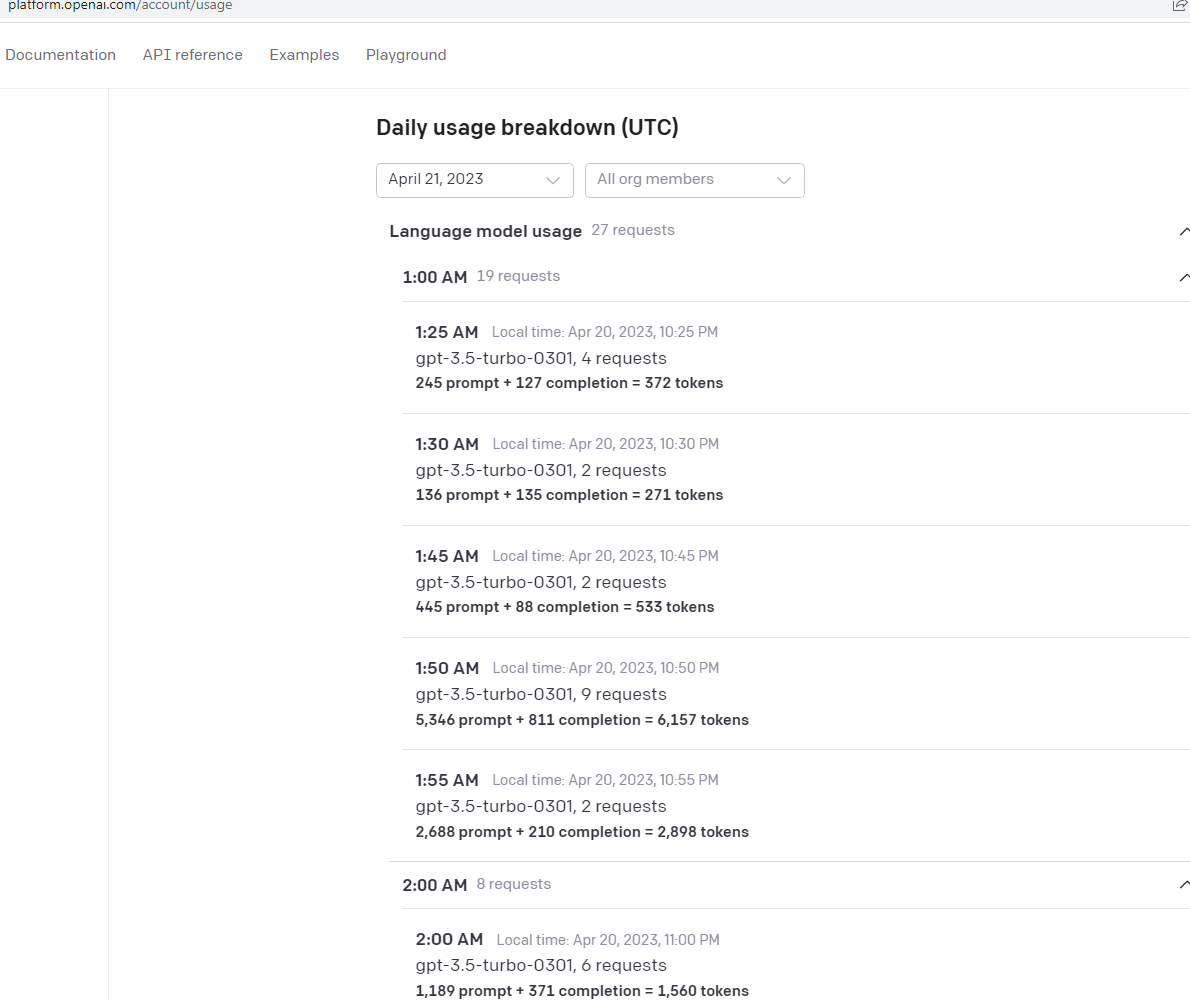Viewport: 1190px width, 1000px height.
Task: Click the share/export page icon
Action: tap(1180, 5)
